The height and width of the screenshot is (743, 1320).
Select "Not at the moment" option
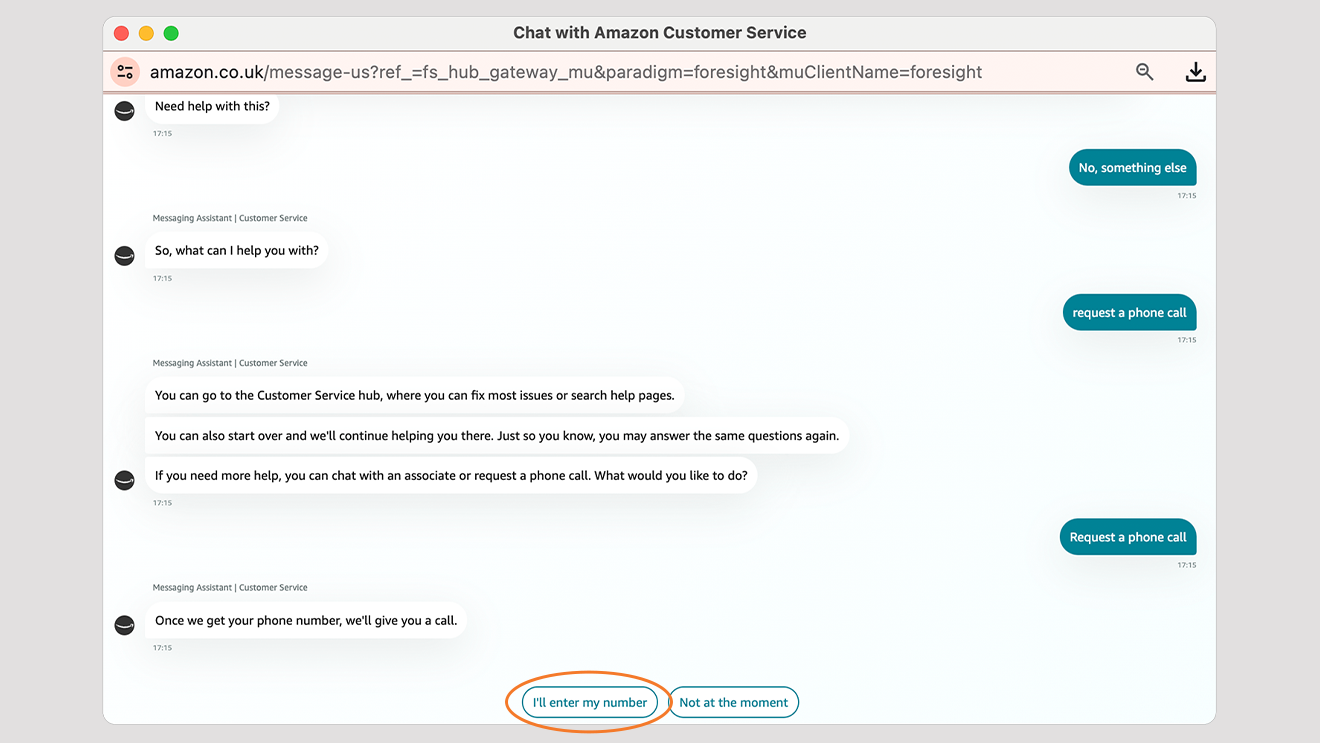[x=733, y=702]
